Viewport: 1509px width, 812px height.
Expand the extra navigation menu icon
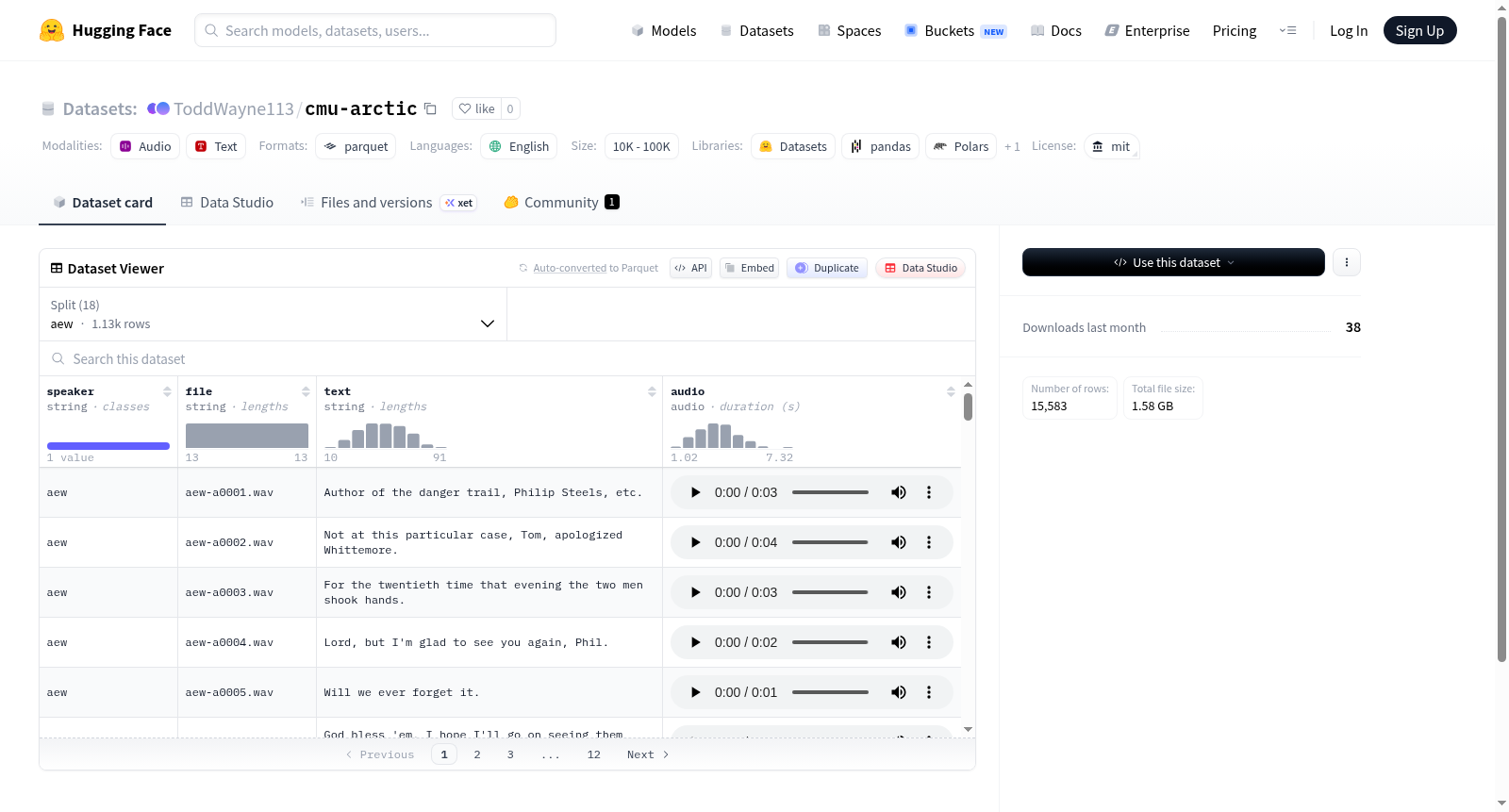1287,30
